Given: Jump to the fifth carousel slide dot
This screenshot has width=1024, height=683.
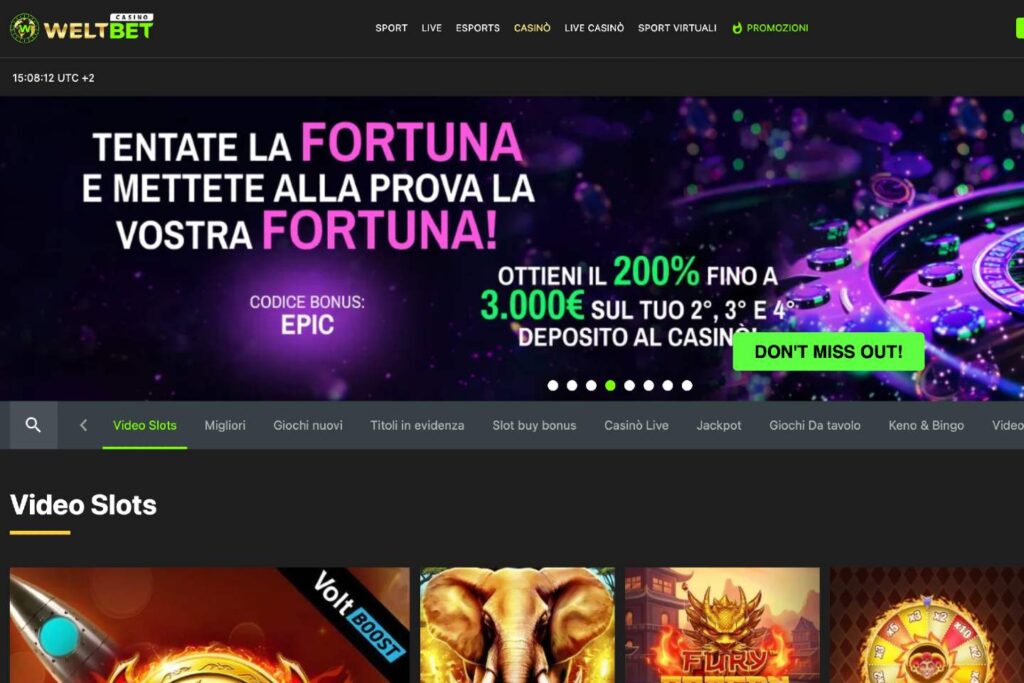Looking at the screenshot, I should coord(630,385).
